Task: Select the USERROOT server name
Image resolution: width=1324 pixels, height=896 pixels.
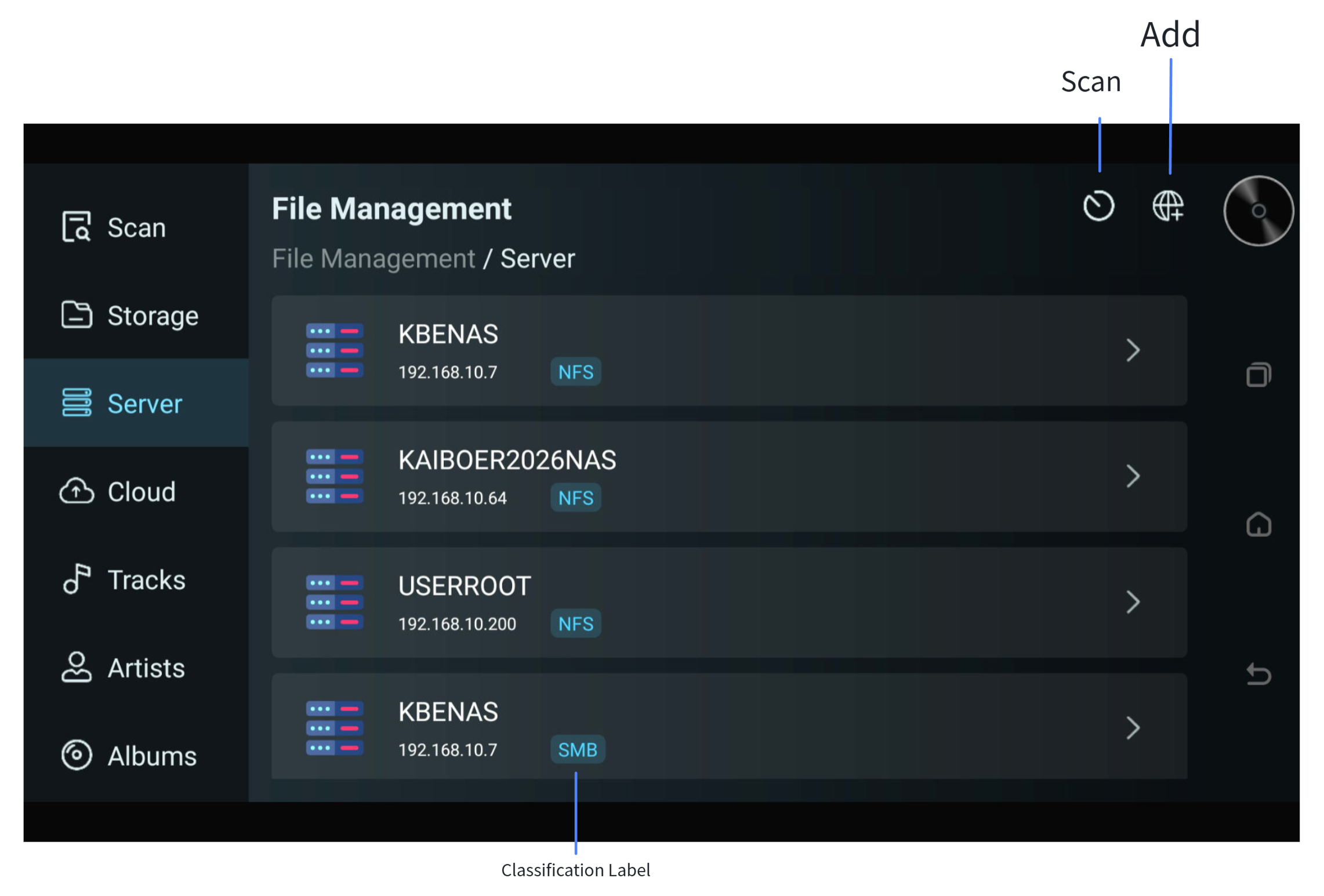Action: tap(464, 586)
